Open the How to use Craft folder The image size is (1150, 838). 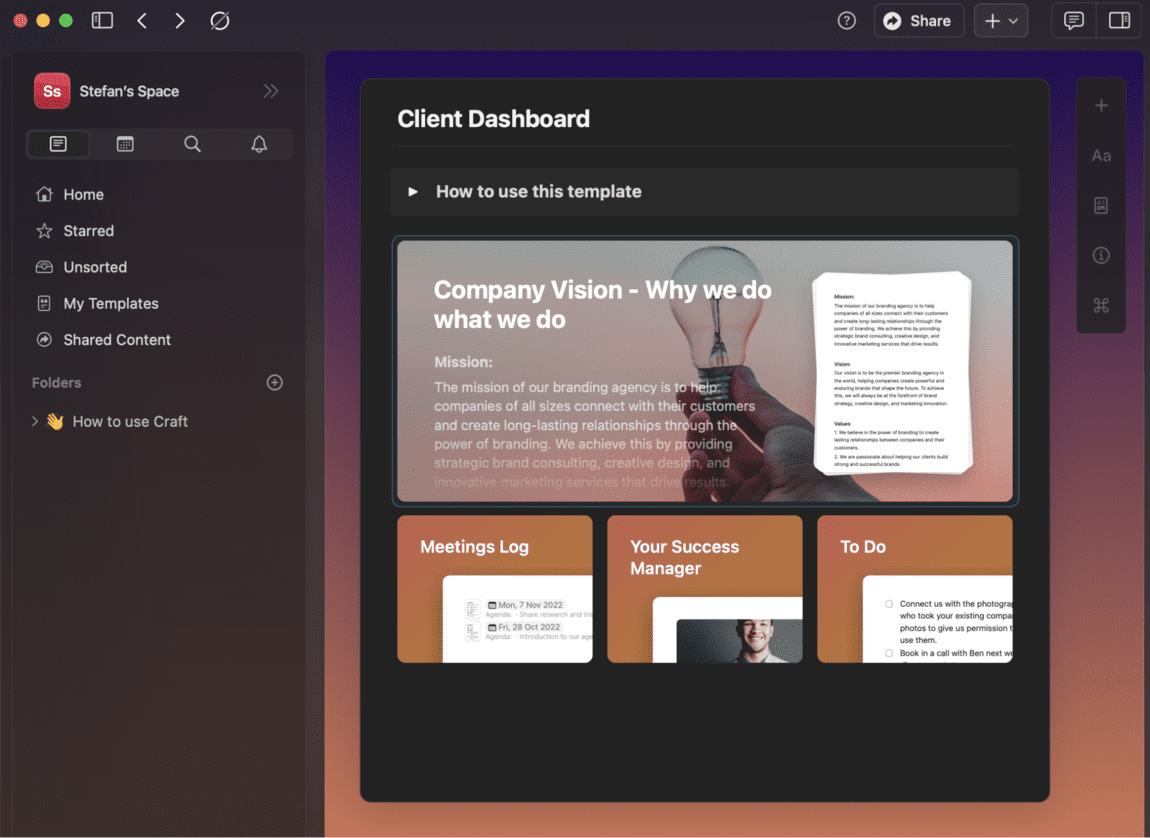[x=130, y=422]
